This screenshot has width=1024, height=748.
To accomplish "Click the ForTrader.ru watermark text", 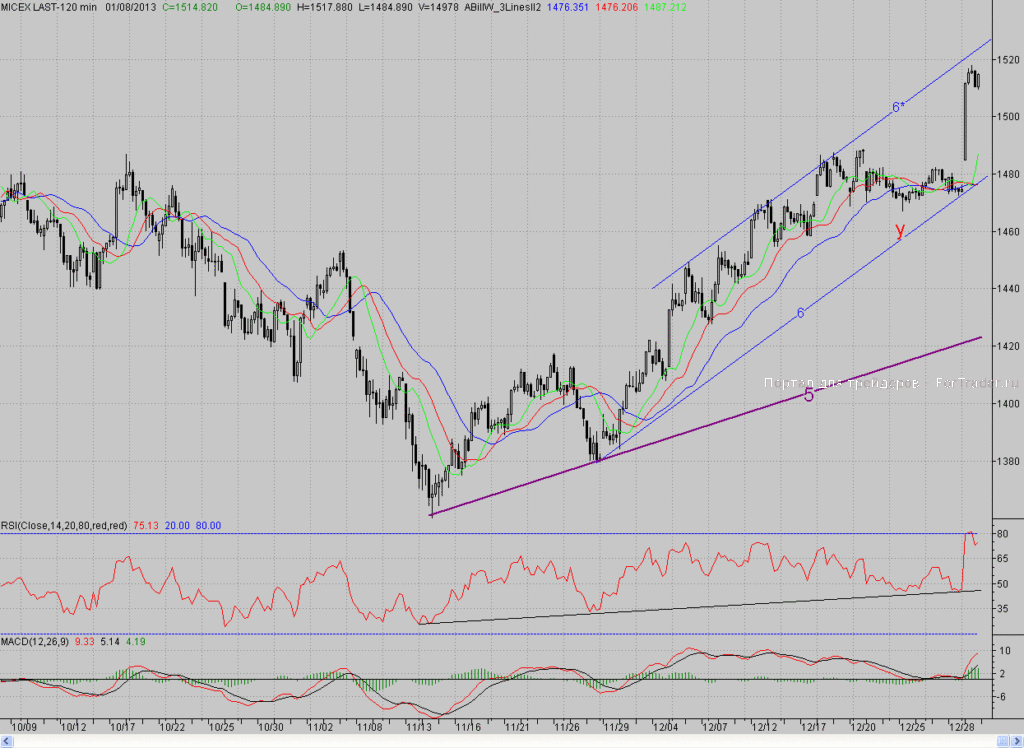I will coord(977,383).
